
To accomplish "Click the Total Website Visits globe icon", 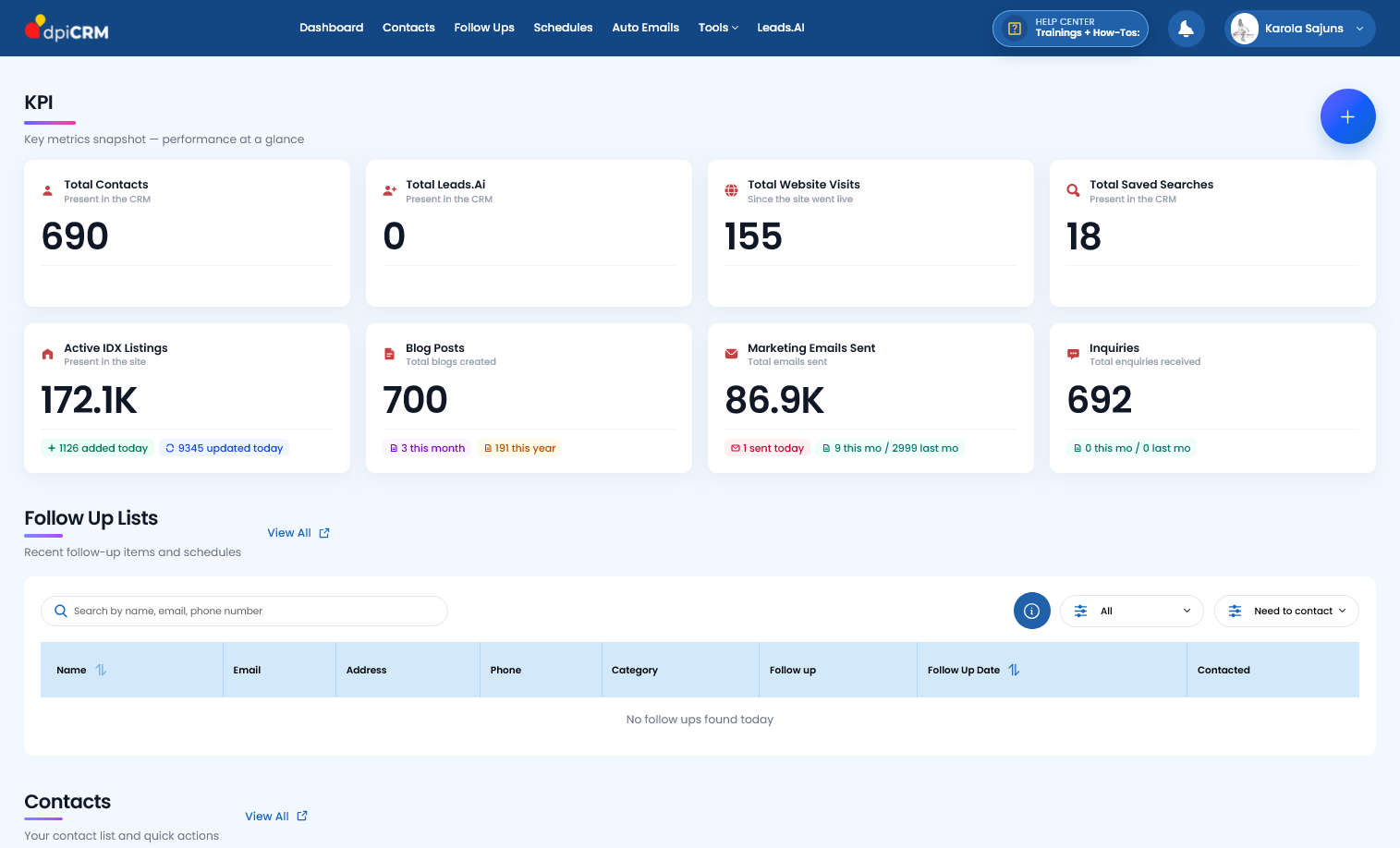I will pyautogui.click(x=731, y=191).
